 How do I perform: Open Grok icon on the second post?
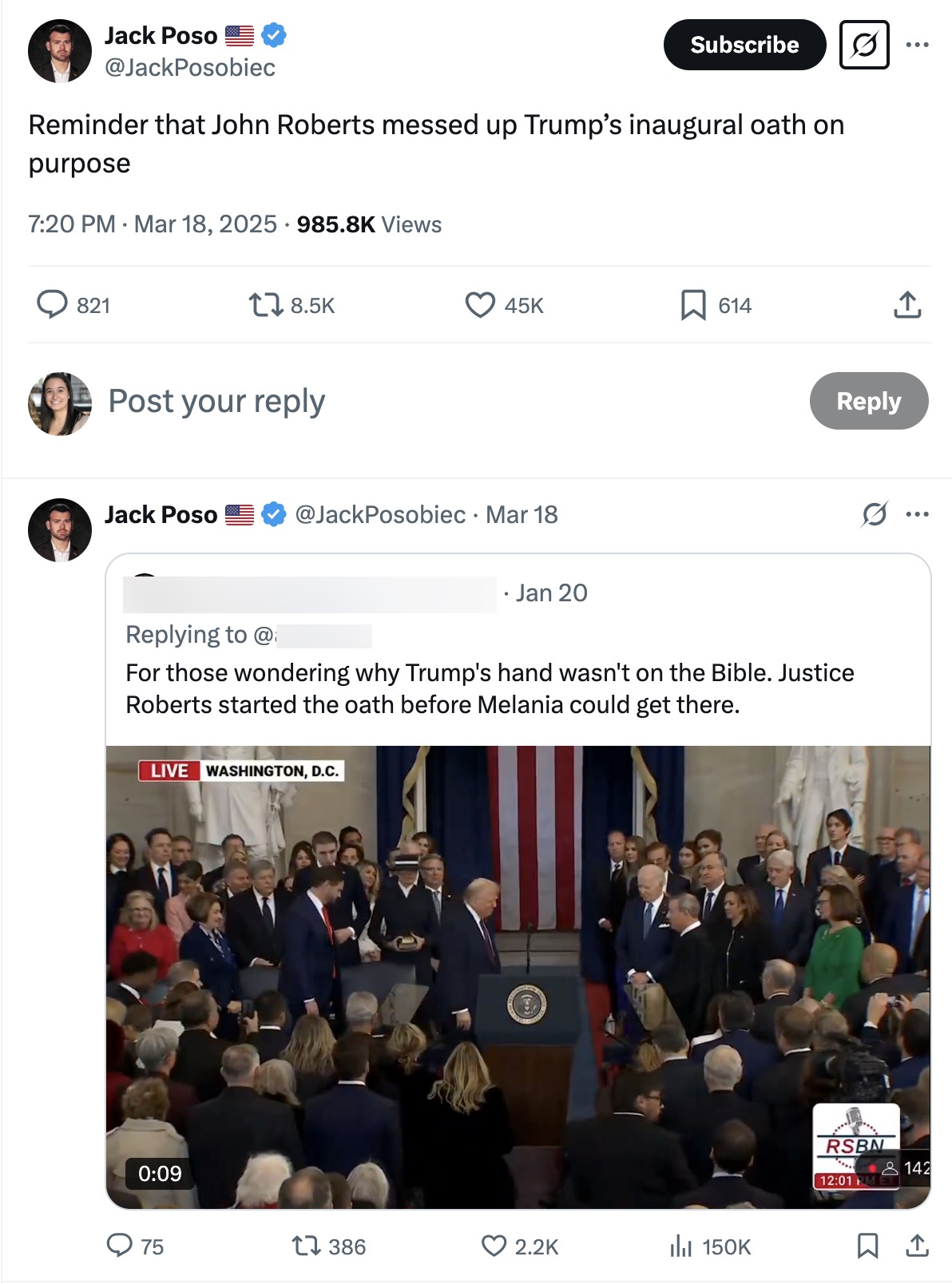click(x=875, y=514)
